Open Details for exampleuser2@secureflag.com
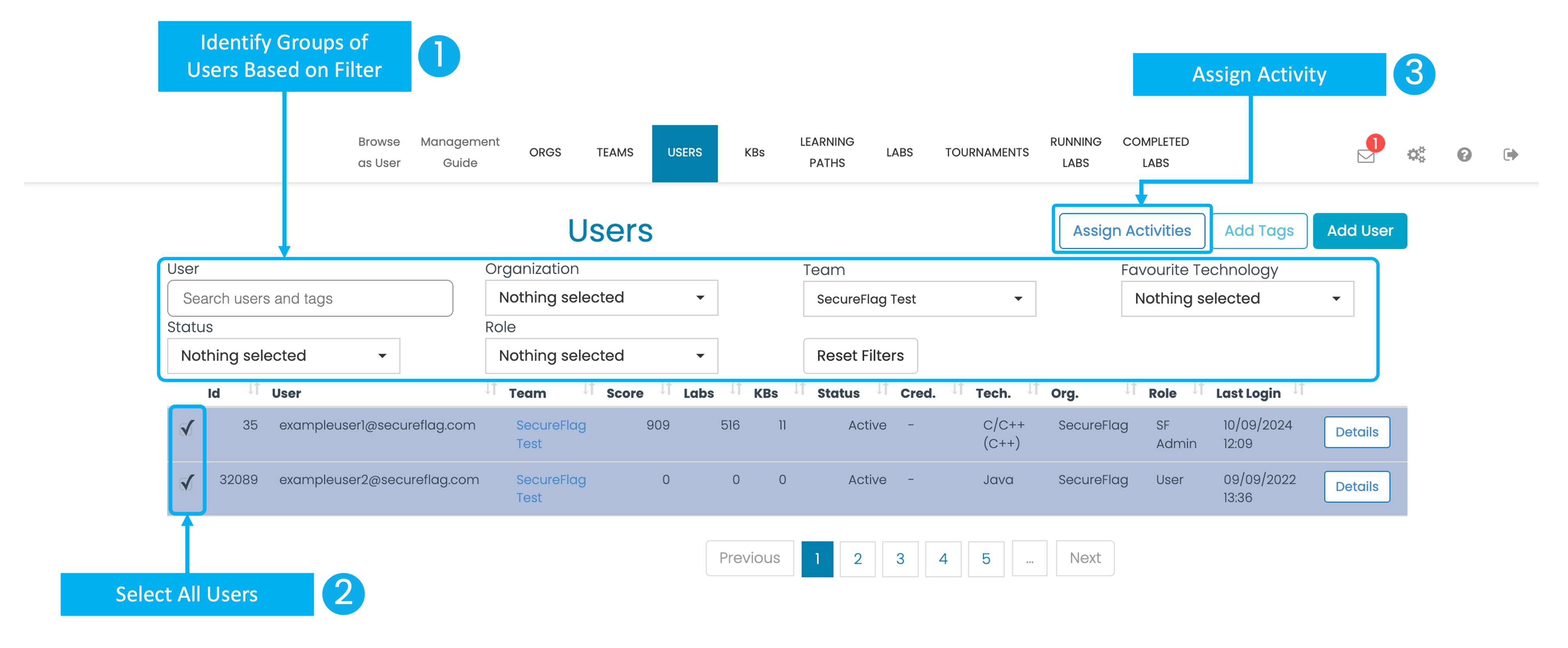The height and width of the screenshot is (648, 1568). (1357, 487)
